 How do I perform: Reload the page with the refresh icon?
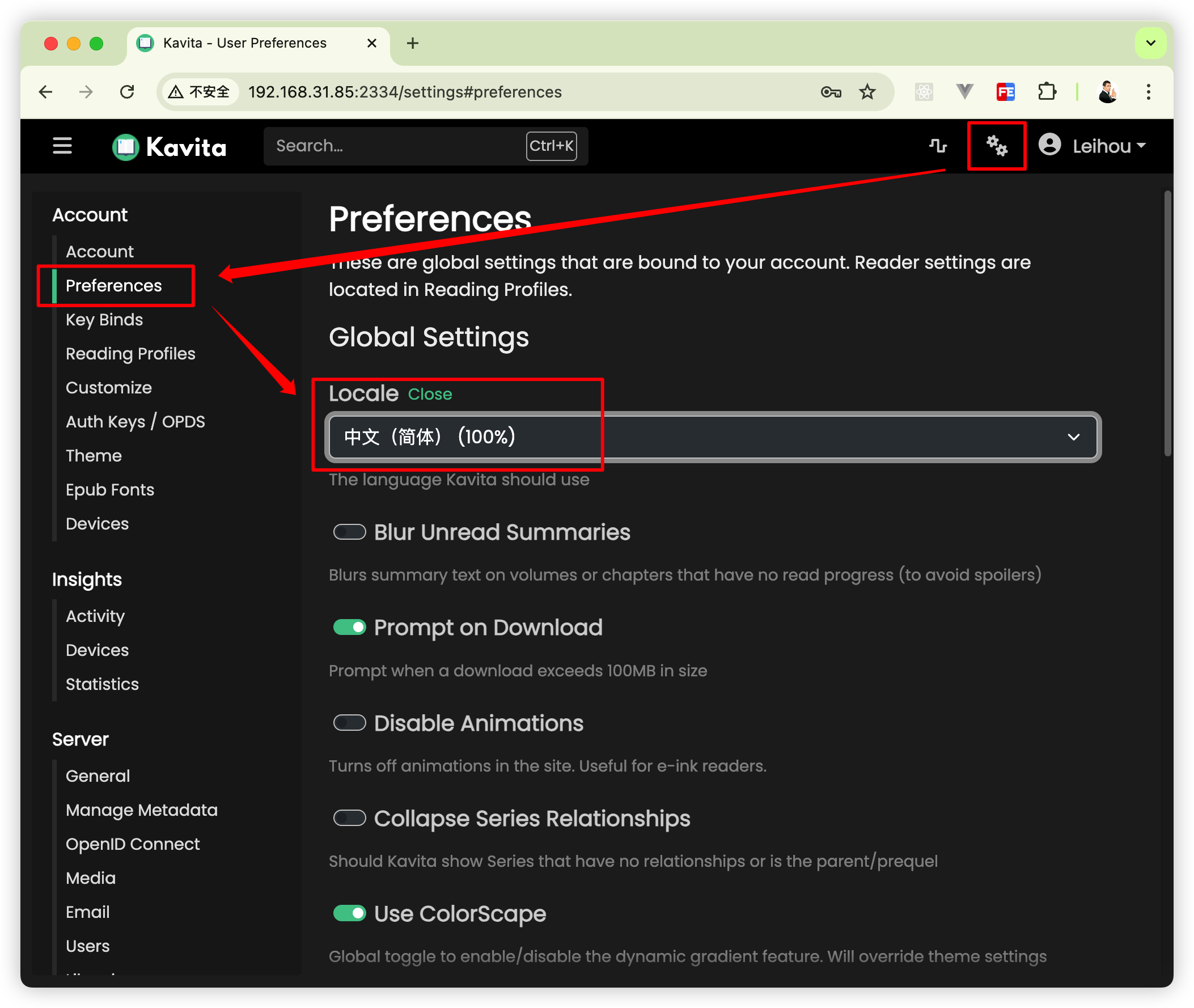point(127,92)
